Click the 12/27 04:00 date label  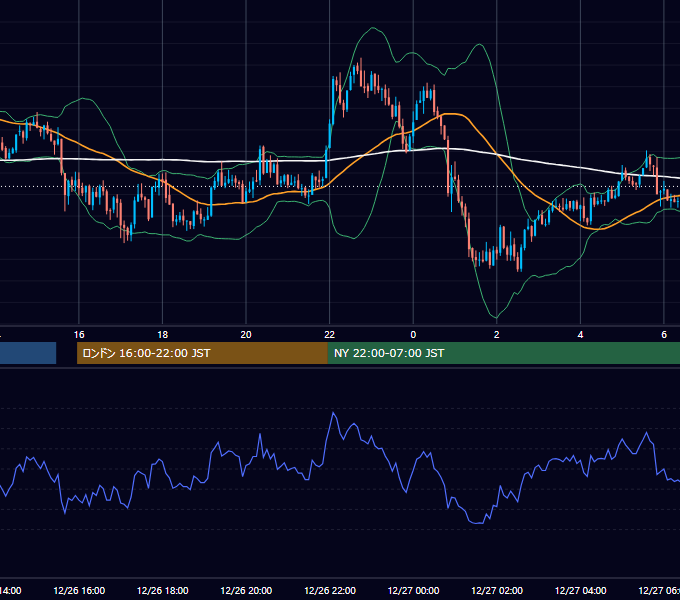[x=581, y=591]
